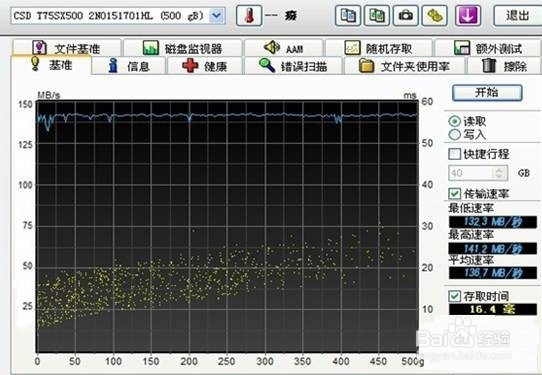Enable the 快捷行程 short stroke checkbox
The image size is (542, 375).
click(x=454, y=154)
